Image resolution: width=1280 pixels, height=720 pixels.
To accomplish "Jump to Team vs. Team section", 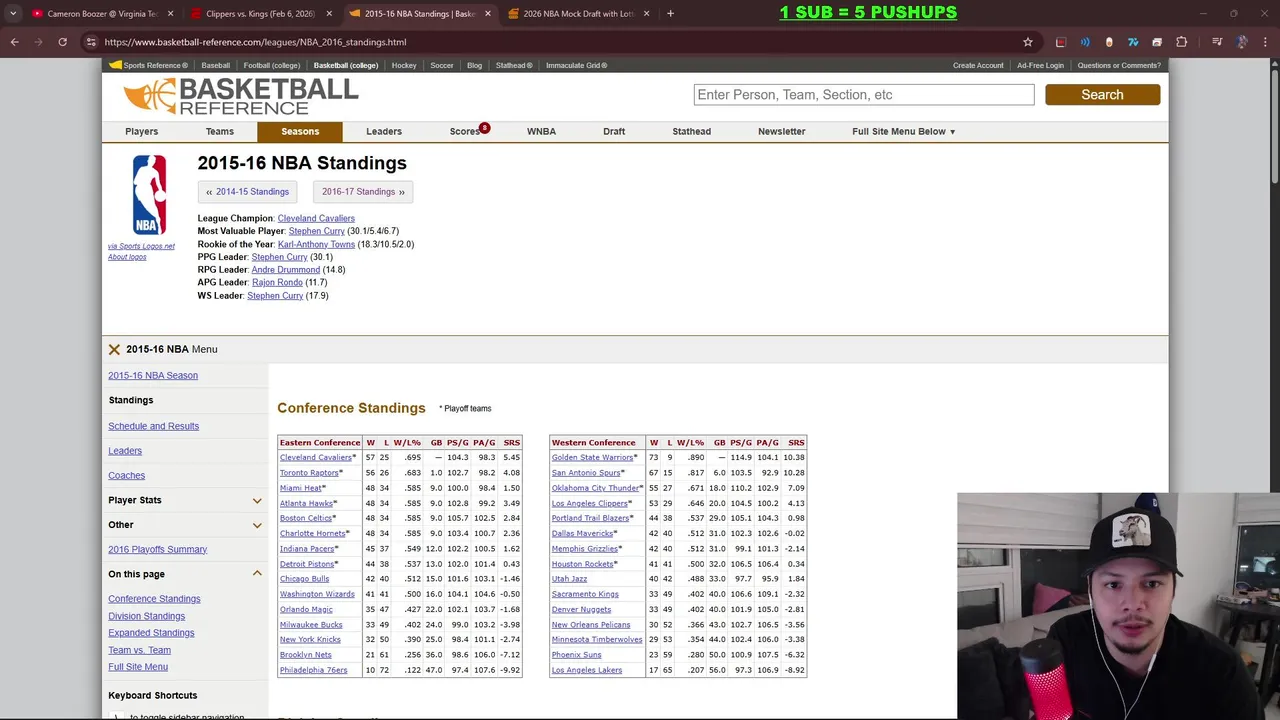I will (x=140, y=650).
